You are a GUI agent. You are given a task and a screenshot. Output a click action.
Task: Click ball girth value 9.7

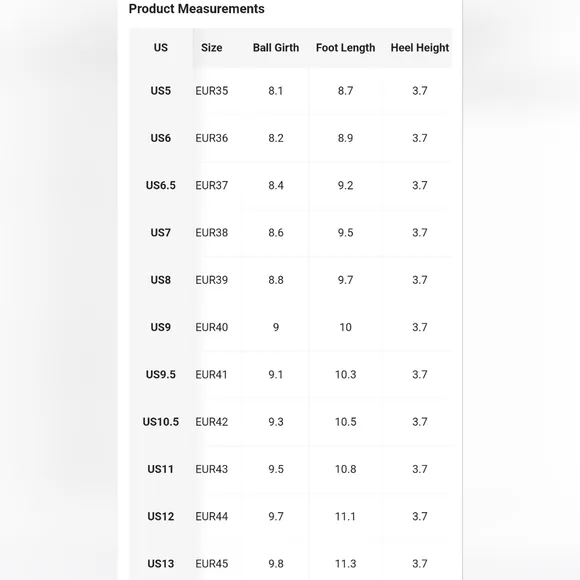276,517
